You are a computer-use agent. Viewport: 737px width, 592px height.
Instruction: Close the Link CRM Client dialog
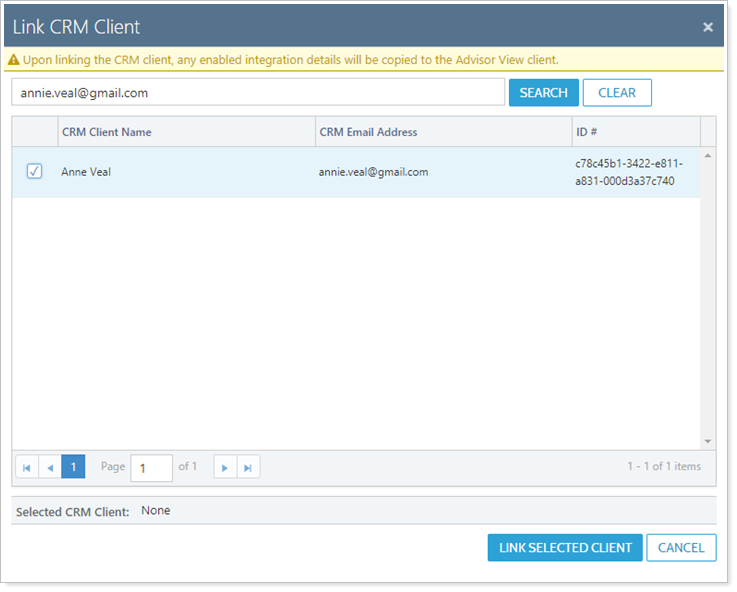pyautogui.click(x=708, y=27)
